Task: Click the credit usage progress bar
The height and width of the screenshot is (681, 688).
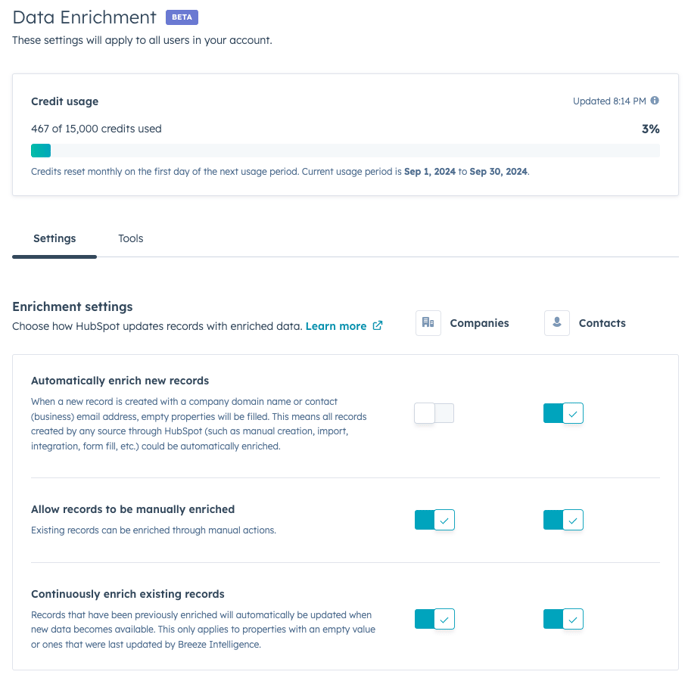Action: (345, 151)
